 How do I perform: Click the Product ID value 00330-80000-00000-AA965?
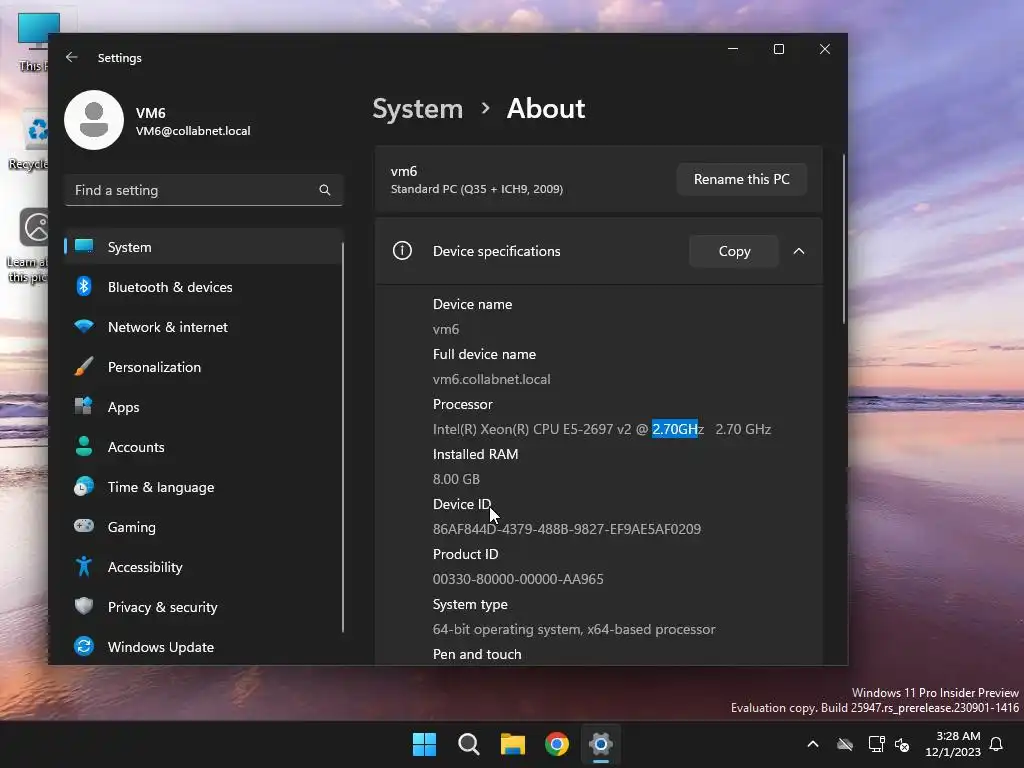[x=518, y=579]
